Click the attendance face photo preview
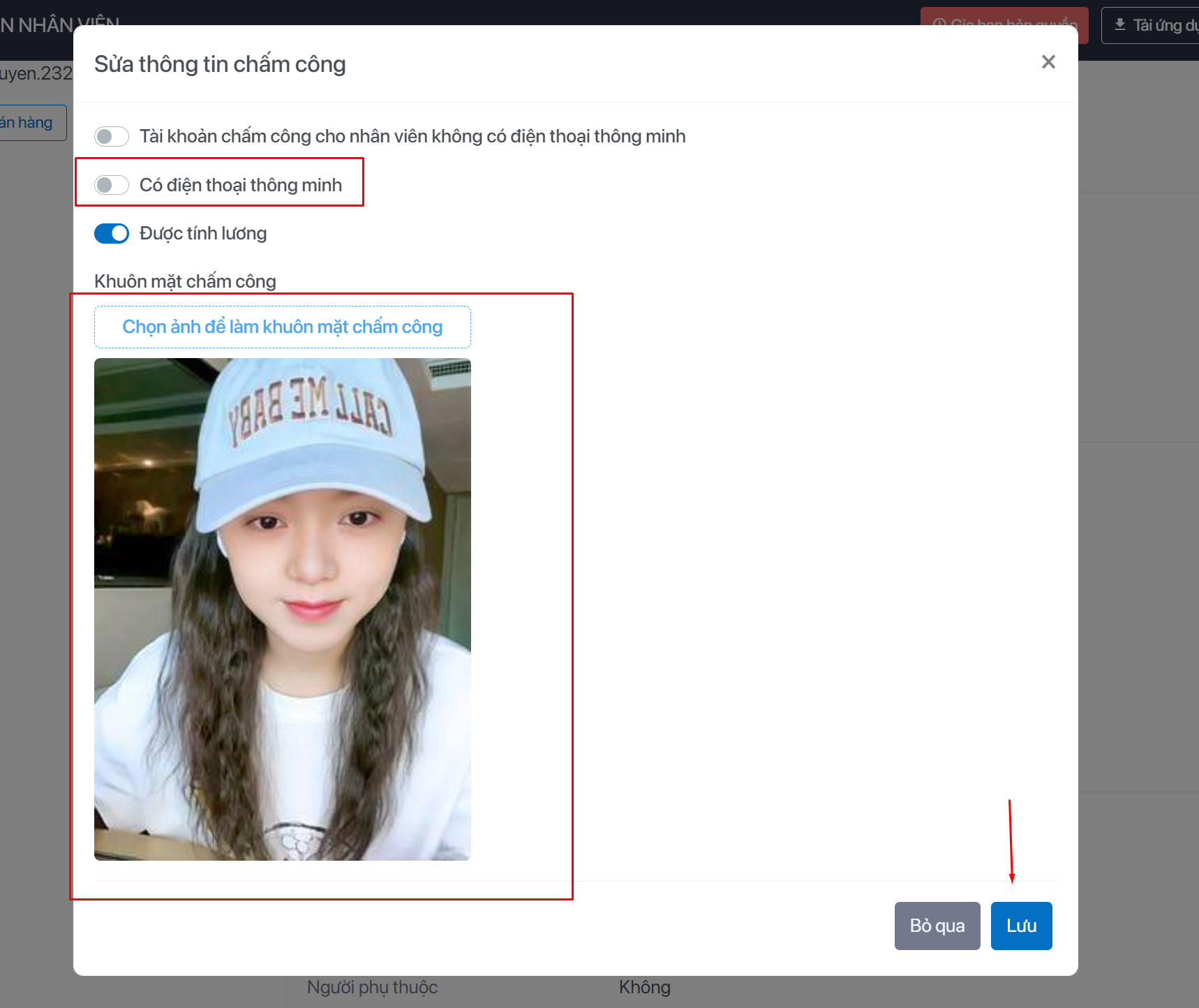1199x1008 pixels. (x=282, y=609)
